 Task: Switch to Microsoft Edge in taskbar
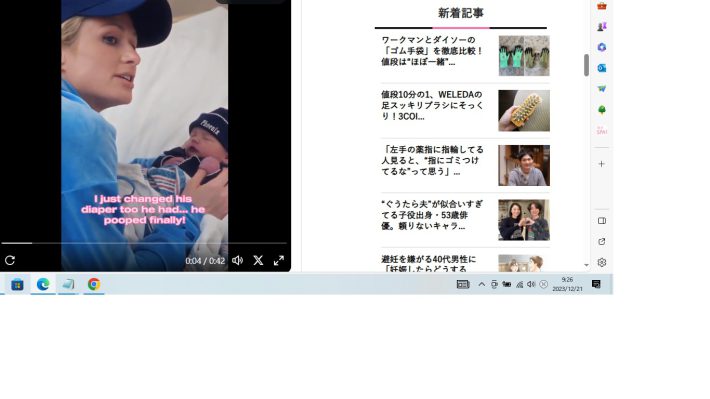(43, 284)
